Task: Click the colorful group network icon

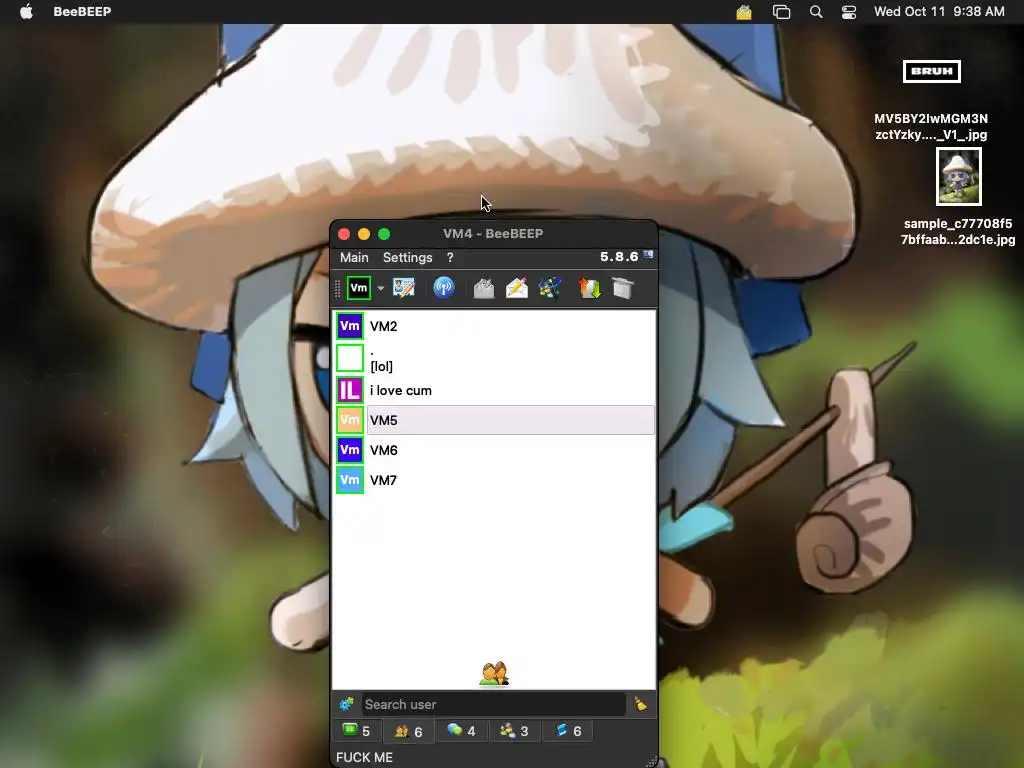Action: point(550,288)
